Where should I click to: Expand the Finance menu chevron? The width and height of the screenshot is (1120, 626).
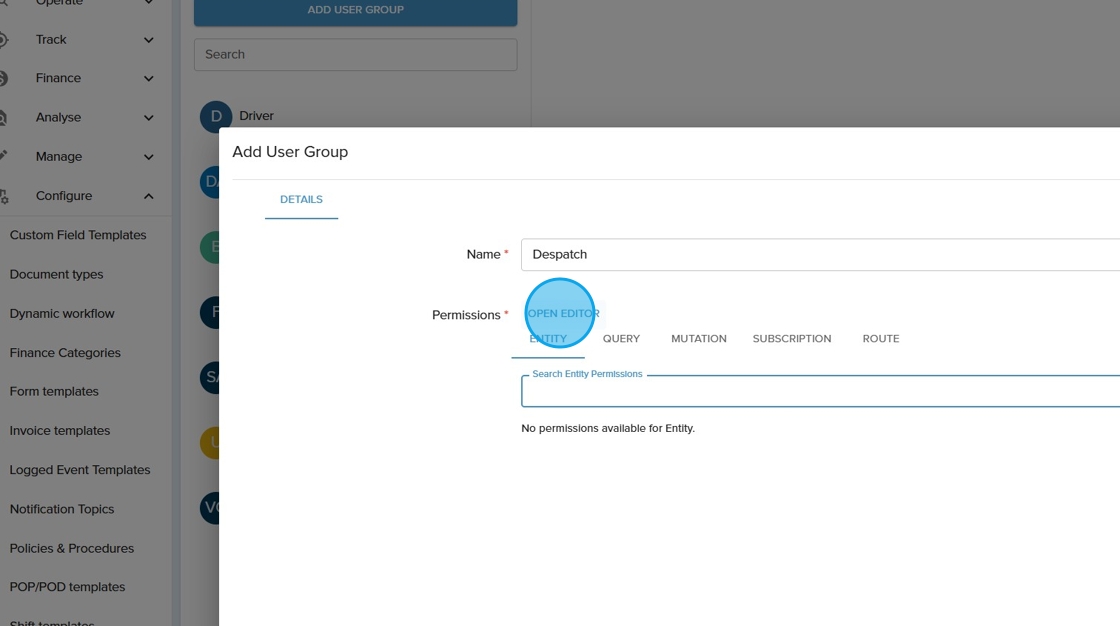(x=149, y=78)
